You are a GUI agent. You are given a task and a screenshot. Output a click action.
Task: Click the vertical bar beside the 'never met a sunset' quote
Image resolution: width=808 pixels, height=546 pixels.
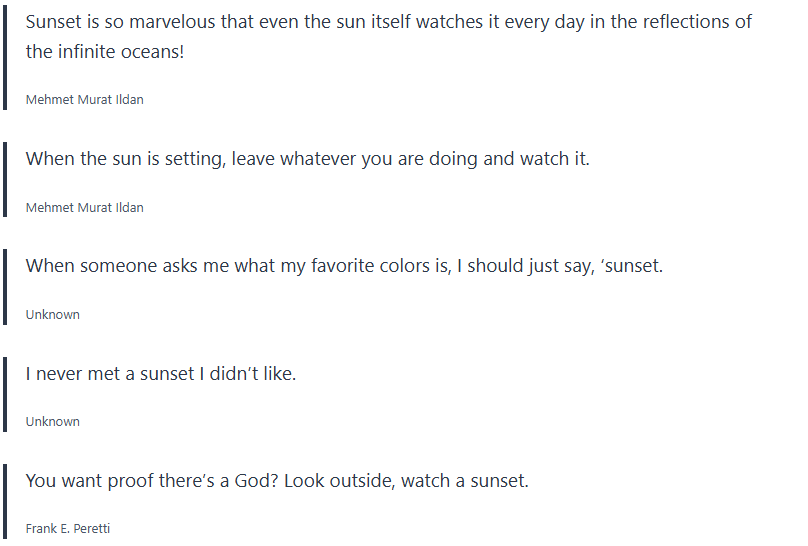coord(5,395)
